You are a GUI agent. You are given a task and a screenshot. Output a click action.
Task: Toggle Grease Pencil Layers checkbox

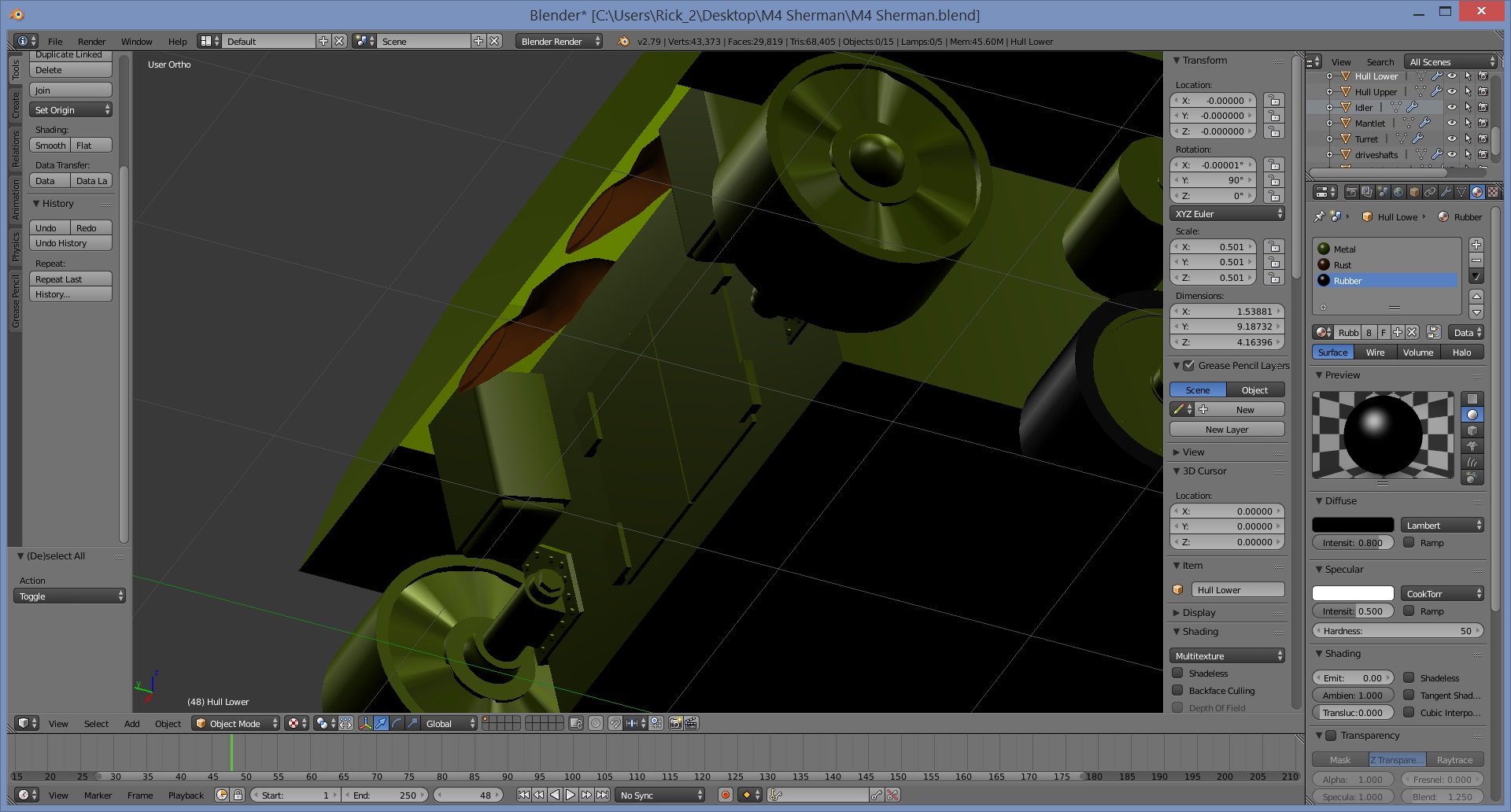coord(1188,365)
